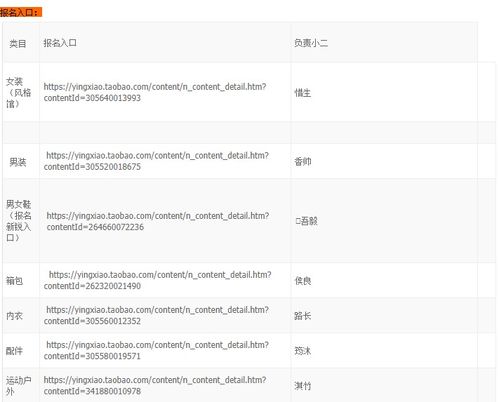The width and height of the screenshot is (499, 402).
Task: Click the 报名入口 column header
Action: pyautogui.click(x=60, y=43)
